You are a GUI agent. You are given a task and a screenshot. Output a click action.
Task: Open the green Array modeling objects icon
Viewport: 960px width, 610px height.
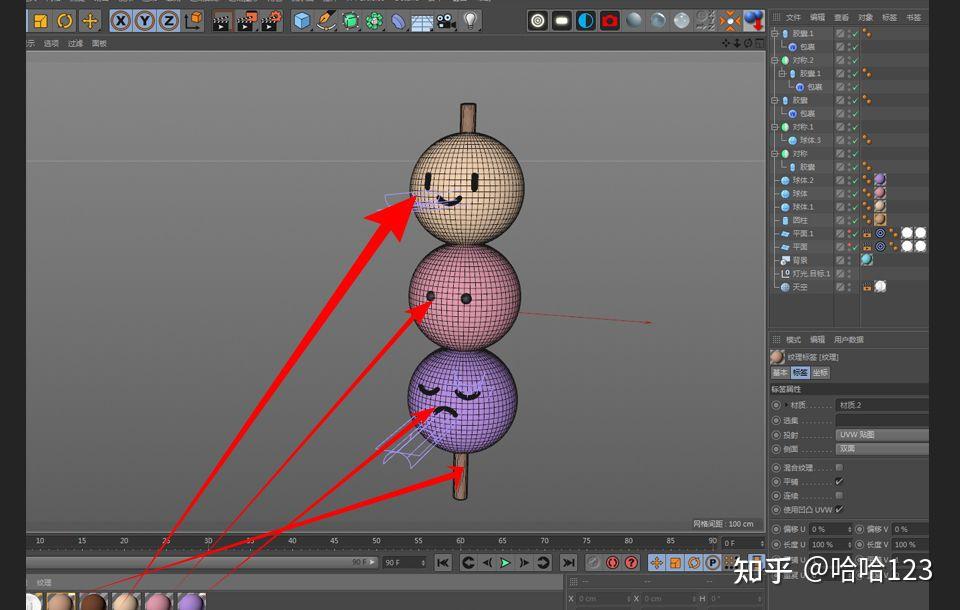pyautogui.click(x=374, y=21)
